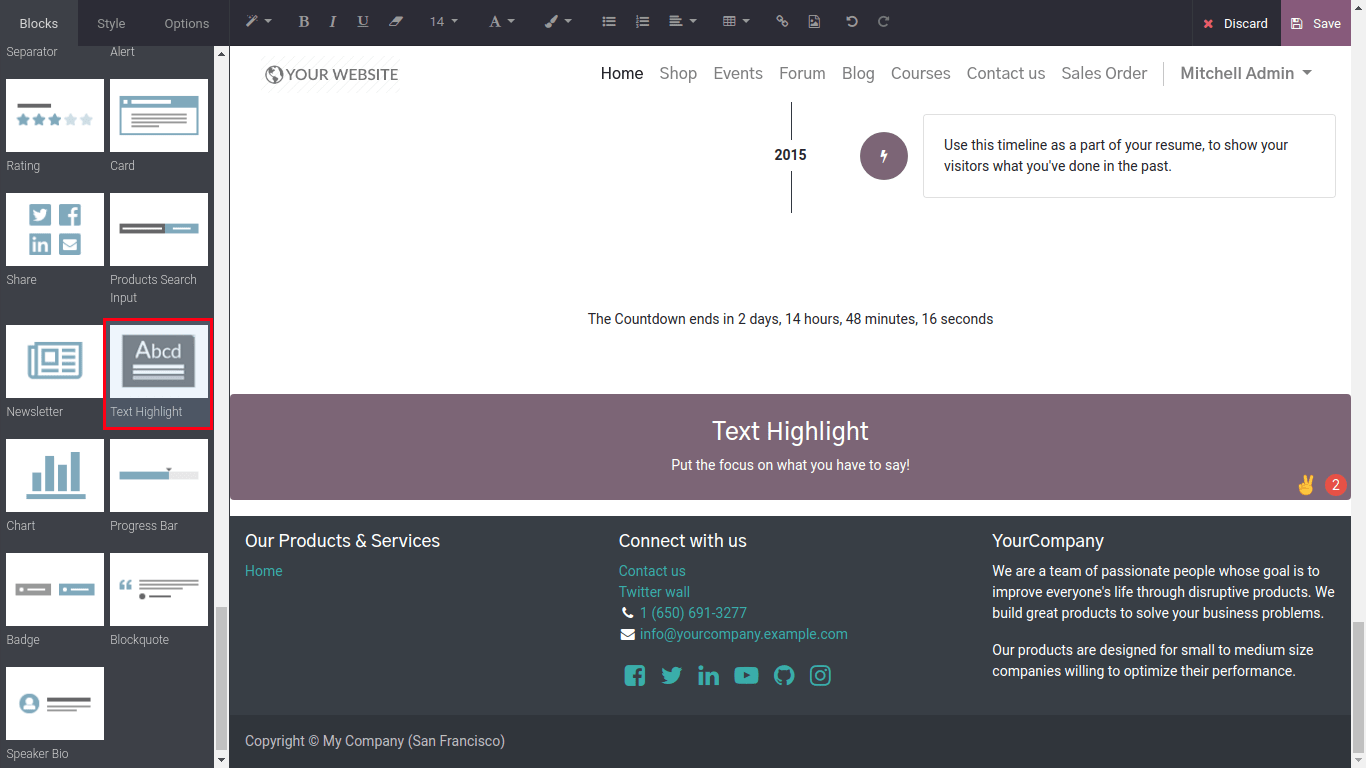Select the Text Highlight block thumbnail

click(159, 362)
